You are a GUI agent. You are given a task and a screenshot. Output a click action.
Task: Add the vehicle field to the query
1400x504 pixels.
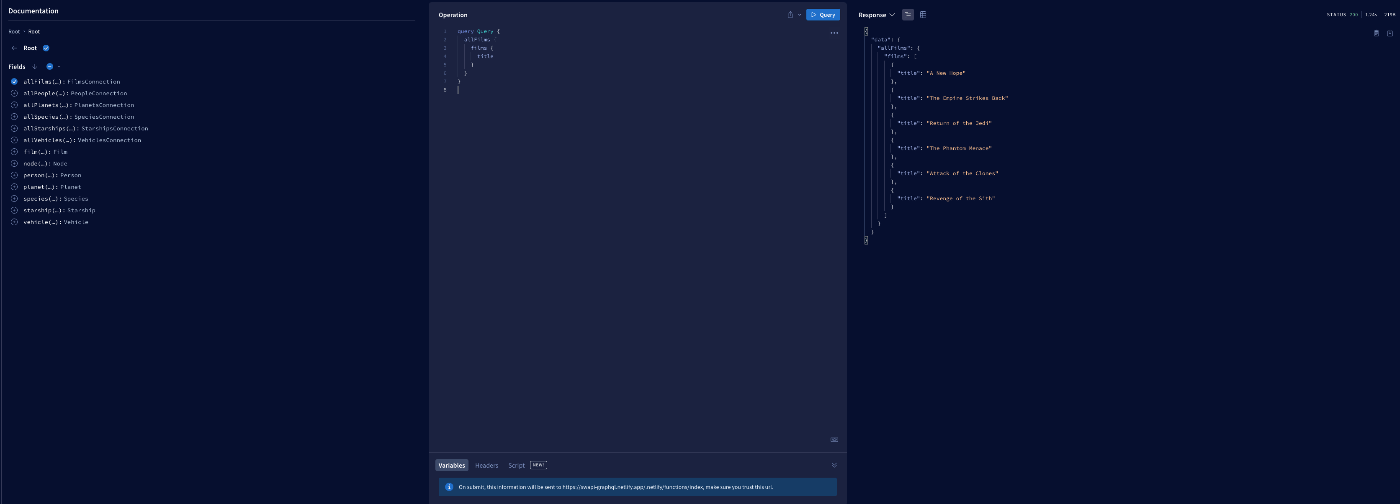tap(14, 222)
